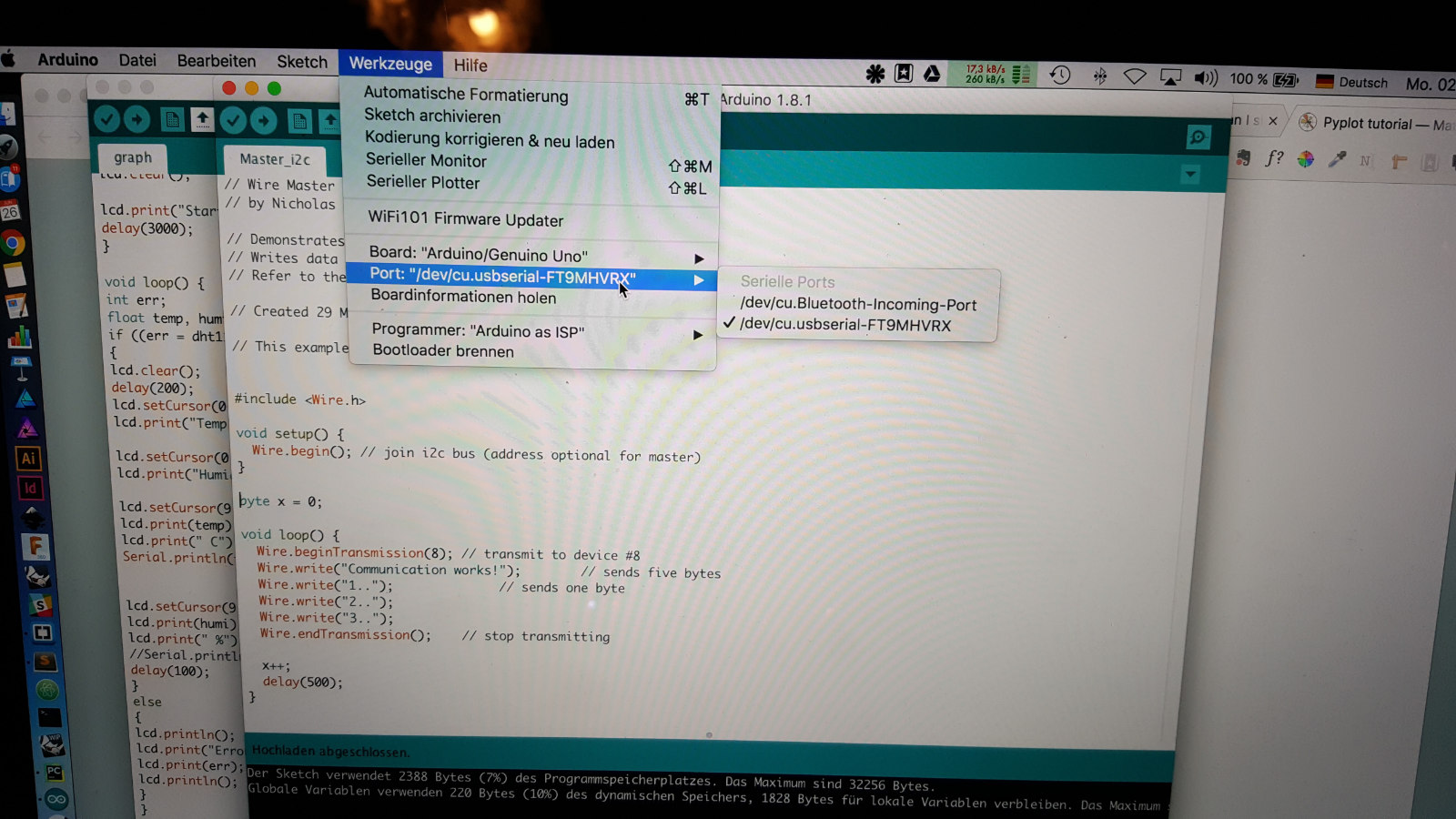Click New sketch icon in Master_i2c window
This screenshot has height=819, width=1456.
click(299, 120)
